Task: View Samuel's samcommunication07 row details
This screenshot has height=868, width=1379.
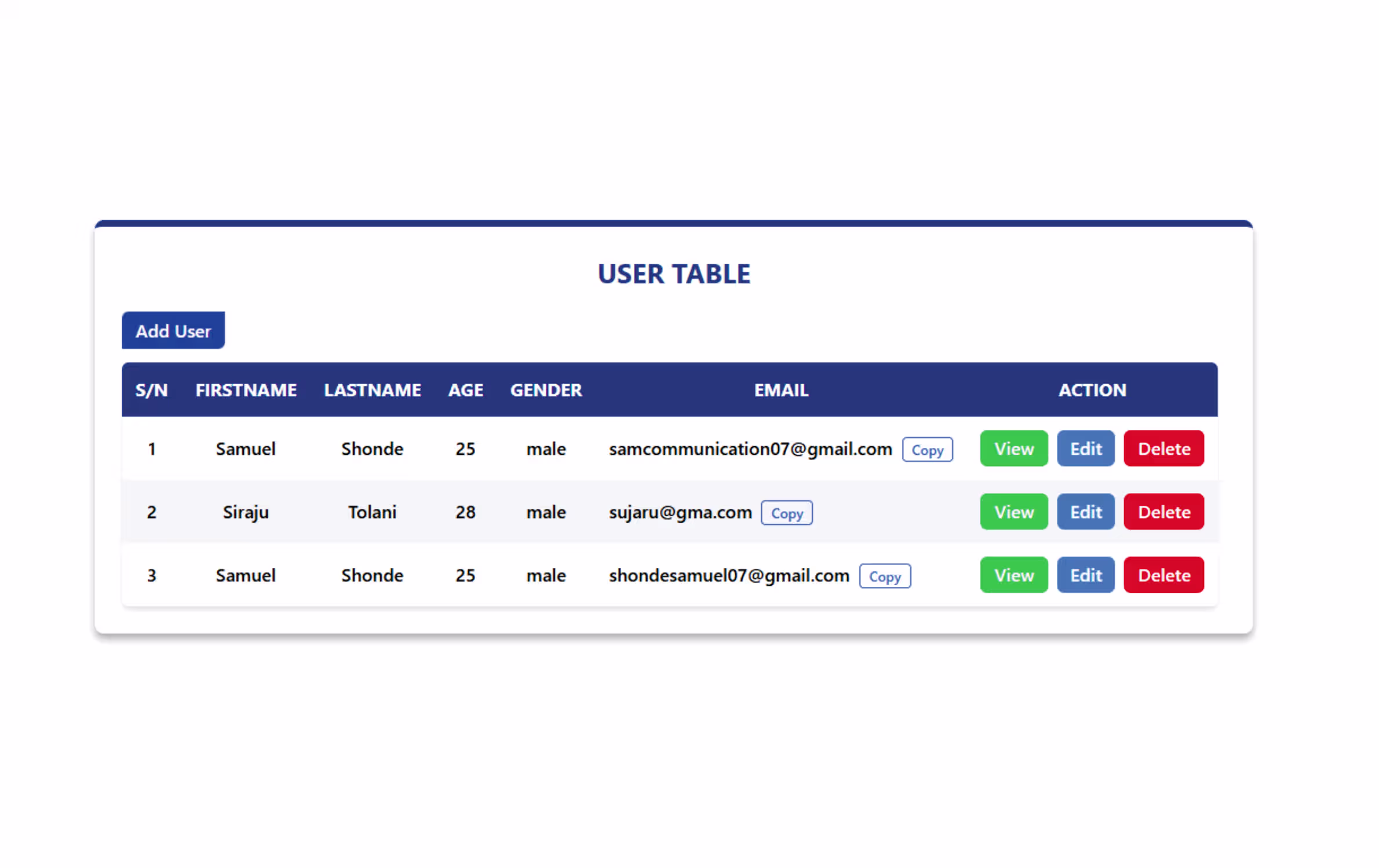Action: tap(1014, 448)
